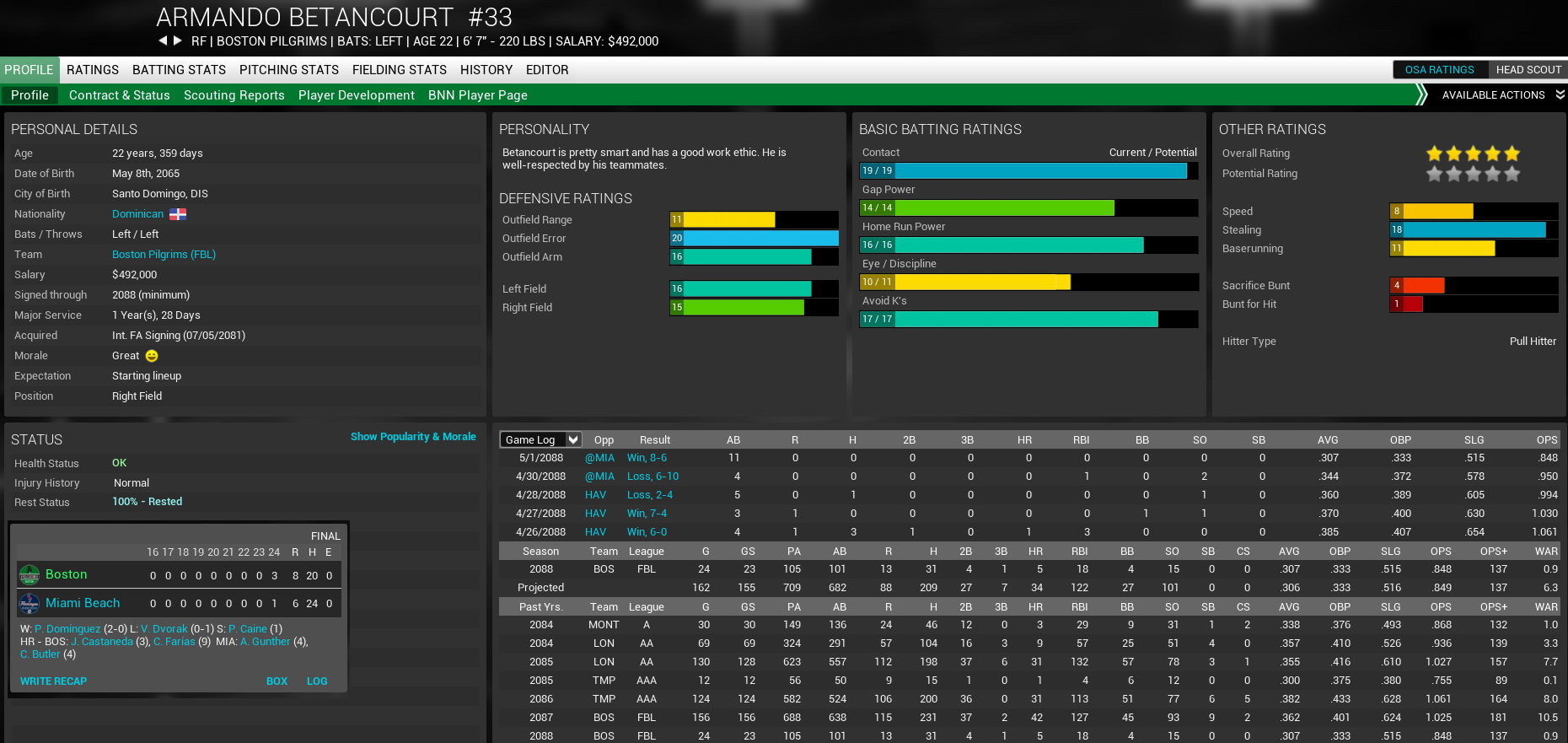Open the top-level PROFILE tab
1568x743 pixels.
tap(29, 70)
